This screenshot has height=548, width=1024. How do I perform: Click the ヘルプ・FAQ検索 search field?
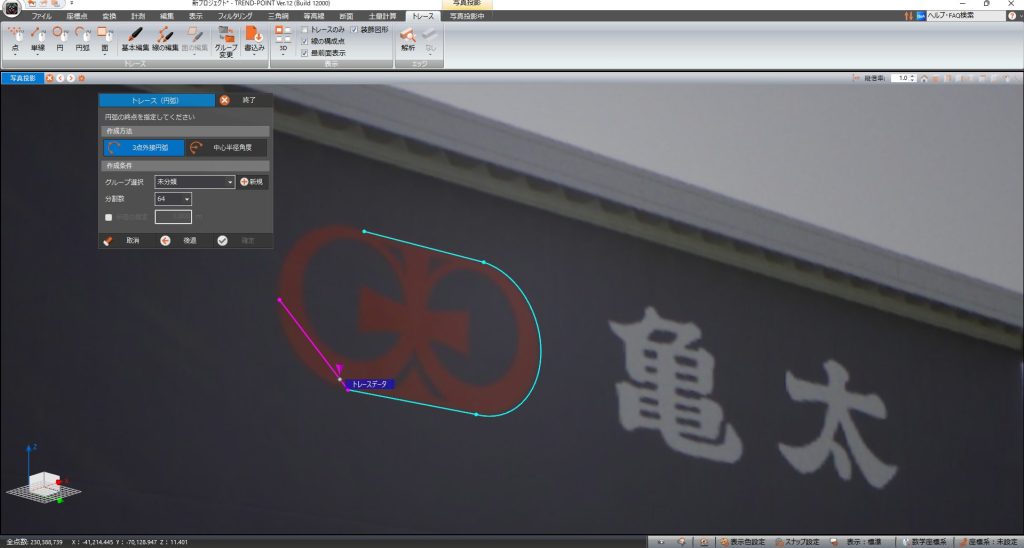click(x=964, y=16)
